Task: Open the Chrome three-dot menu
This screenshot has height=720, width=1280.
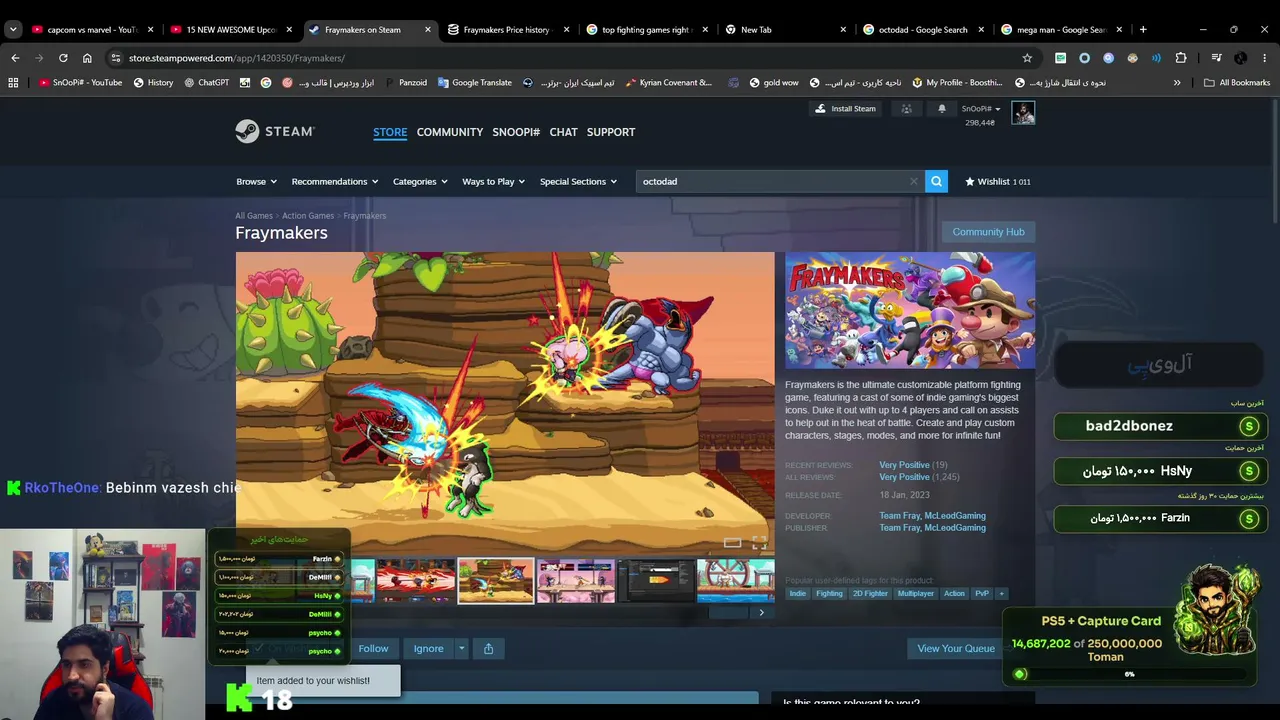Action: coord(1265,58)
